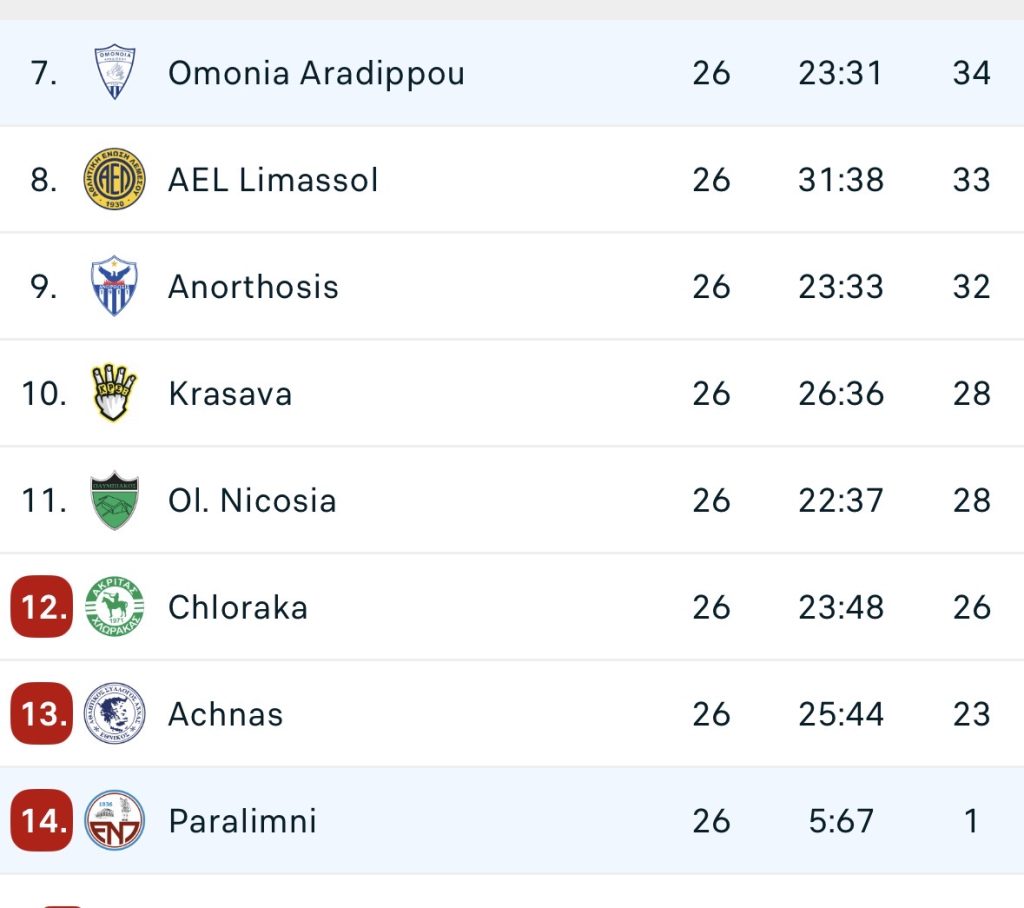The height and width of the screenshot is (908, 1024).
Task: Select the Ol. Nicosia team name
Action: click(x=252, y=500)
